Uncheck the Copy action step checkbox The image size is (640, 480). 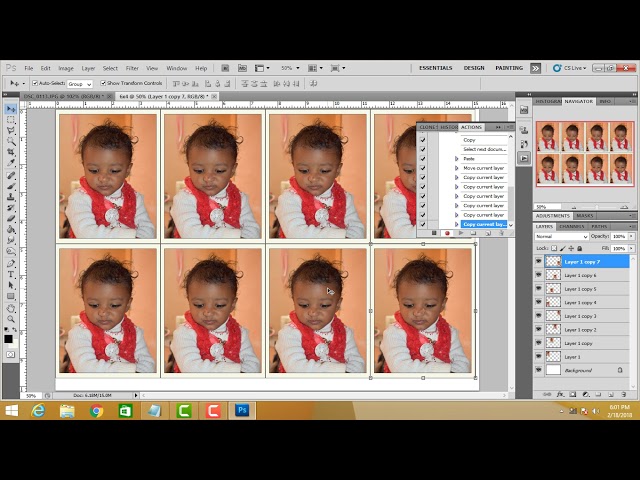[x=423, y=140]
